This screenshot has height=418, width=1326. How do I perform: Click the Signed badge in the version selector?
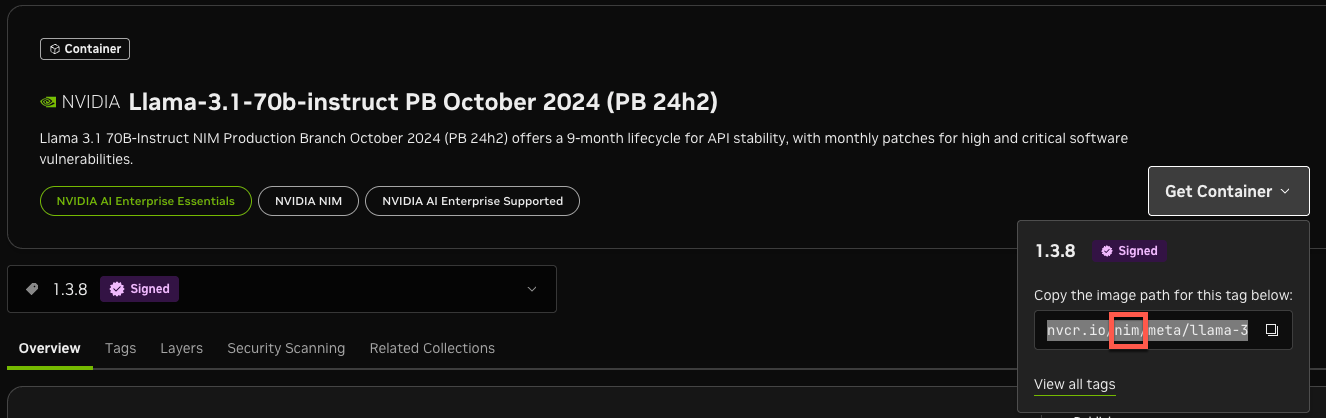pyautogui.click(x=139, y=289)
